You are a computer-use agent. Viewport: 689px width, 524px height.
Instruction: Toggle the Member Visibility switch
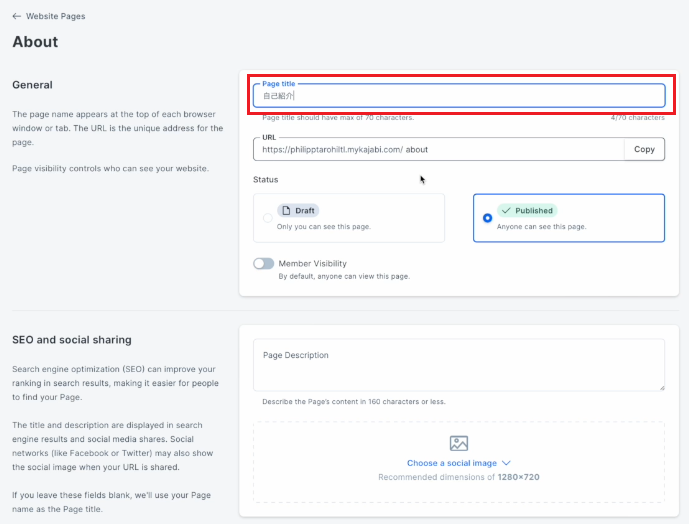[264, 263]
